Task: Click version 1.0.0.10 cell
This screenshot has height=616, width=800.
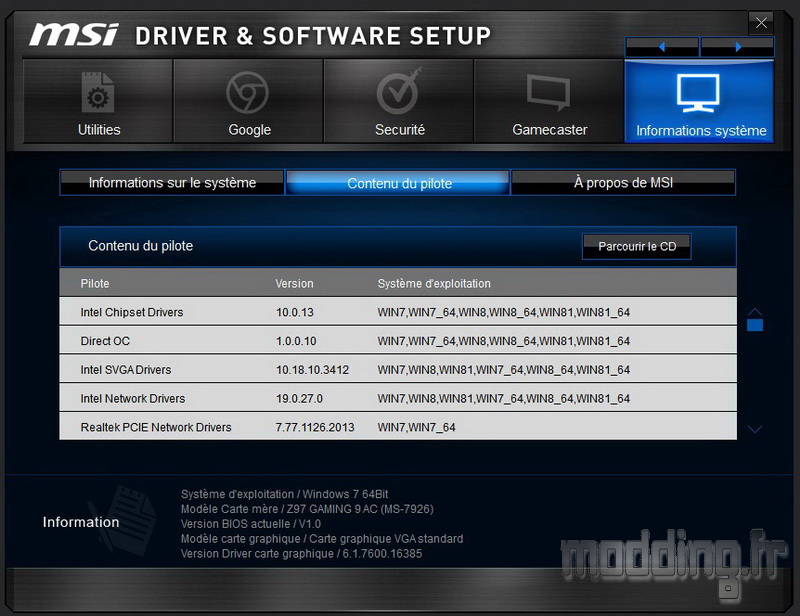Action: (x=296, y=341)
